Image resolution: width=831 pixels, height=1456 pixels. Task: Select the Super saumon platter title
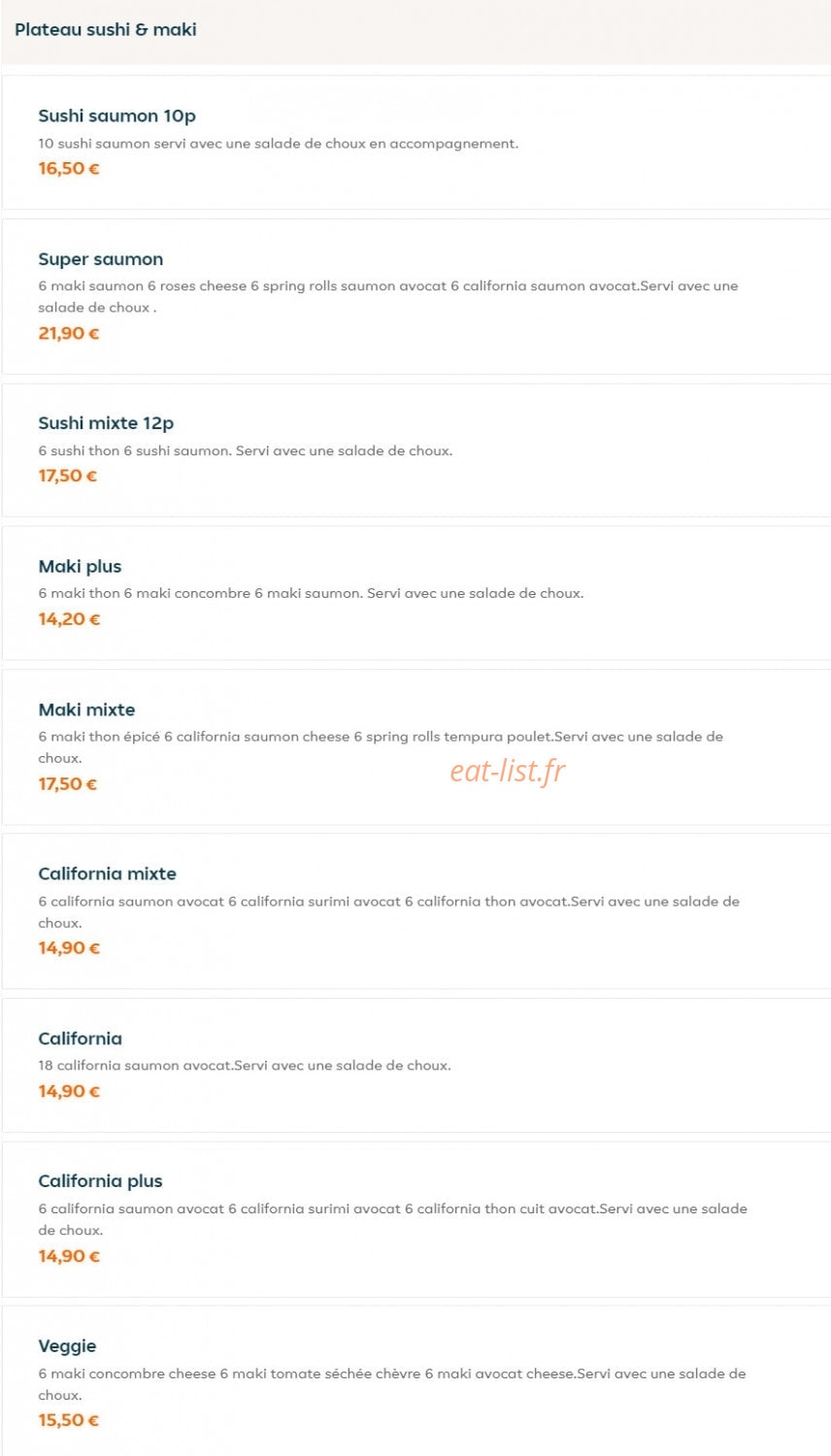pos(101,259)
